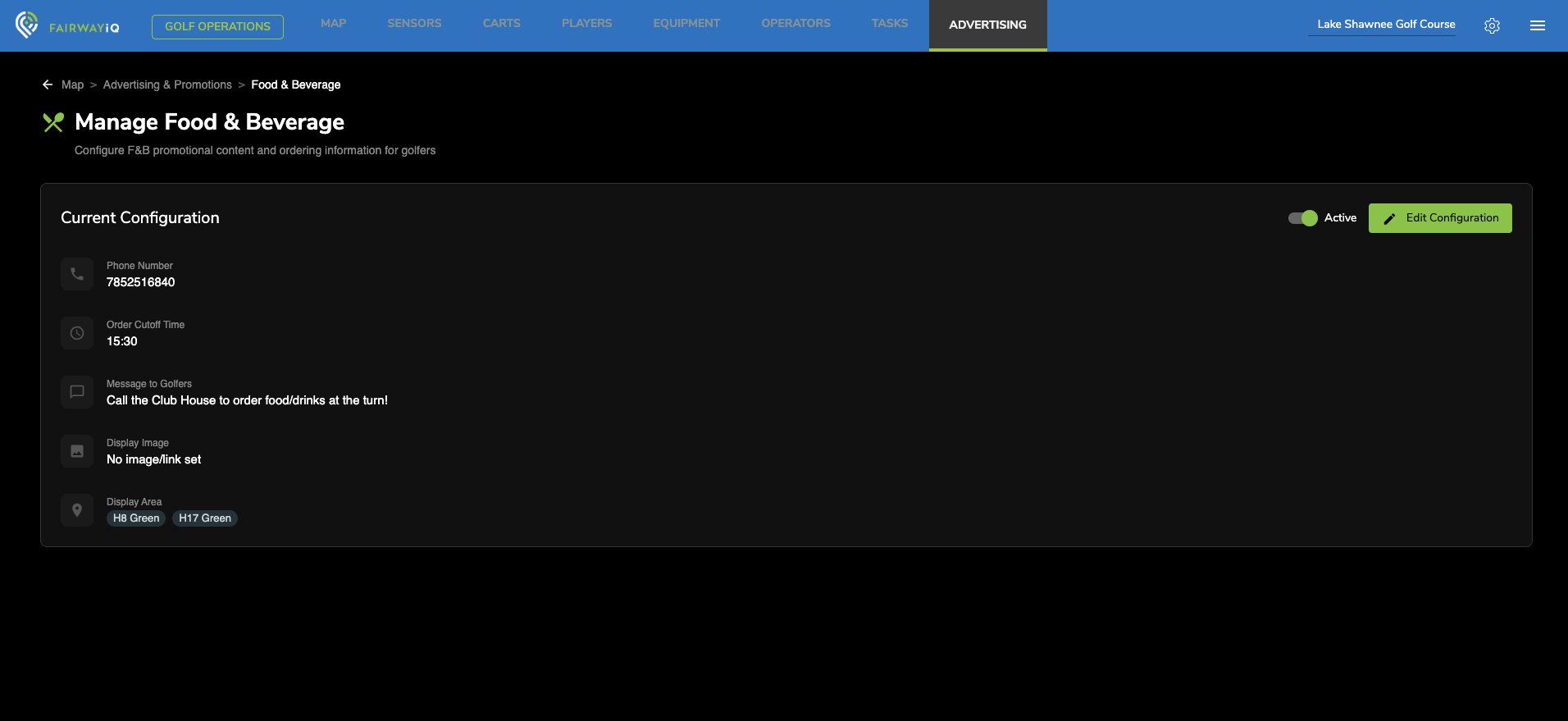Click the back arrow beside Map breadcrumb

[48, 84]
